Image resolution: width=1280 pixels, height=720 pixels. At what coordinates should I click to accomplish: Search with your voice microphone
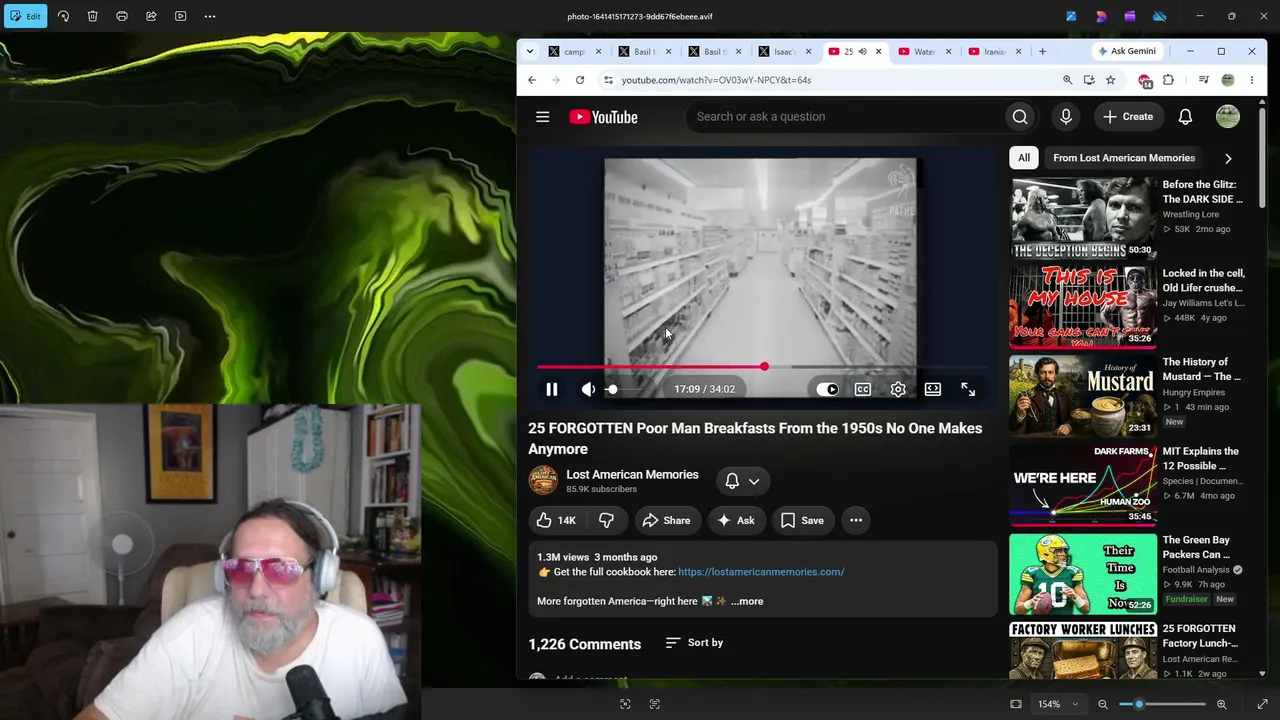click(x=1066, y=117)
